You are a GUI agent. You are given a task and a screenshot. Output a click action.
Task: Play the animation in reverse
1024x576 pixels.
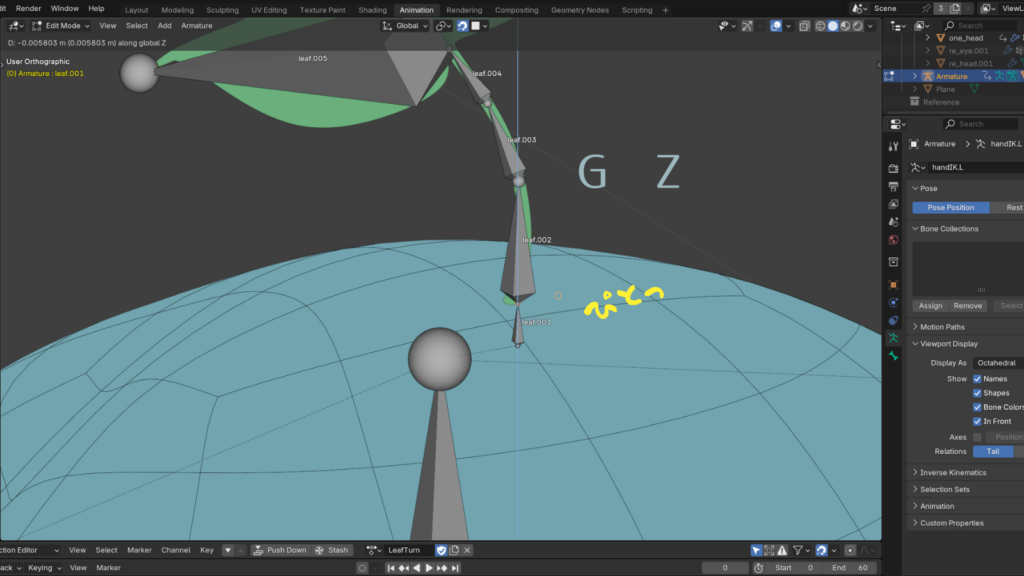coord(417,568)
